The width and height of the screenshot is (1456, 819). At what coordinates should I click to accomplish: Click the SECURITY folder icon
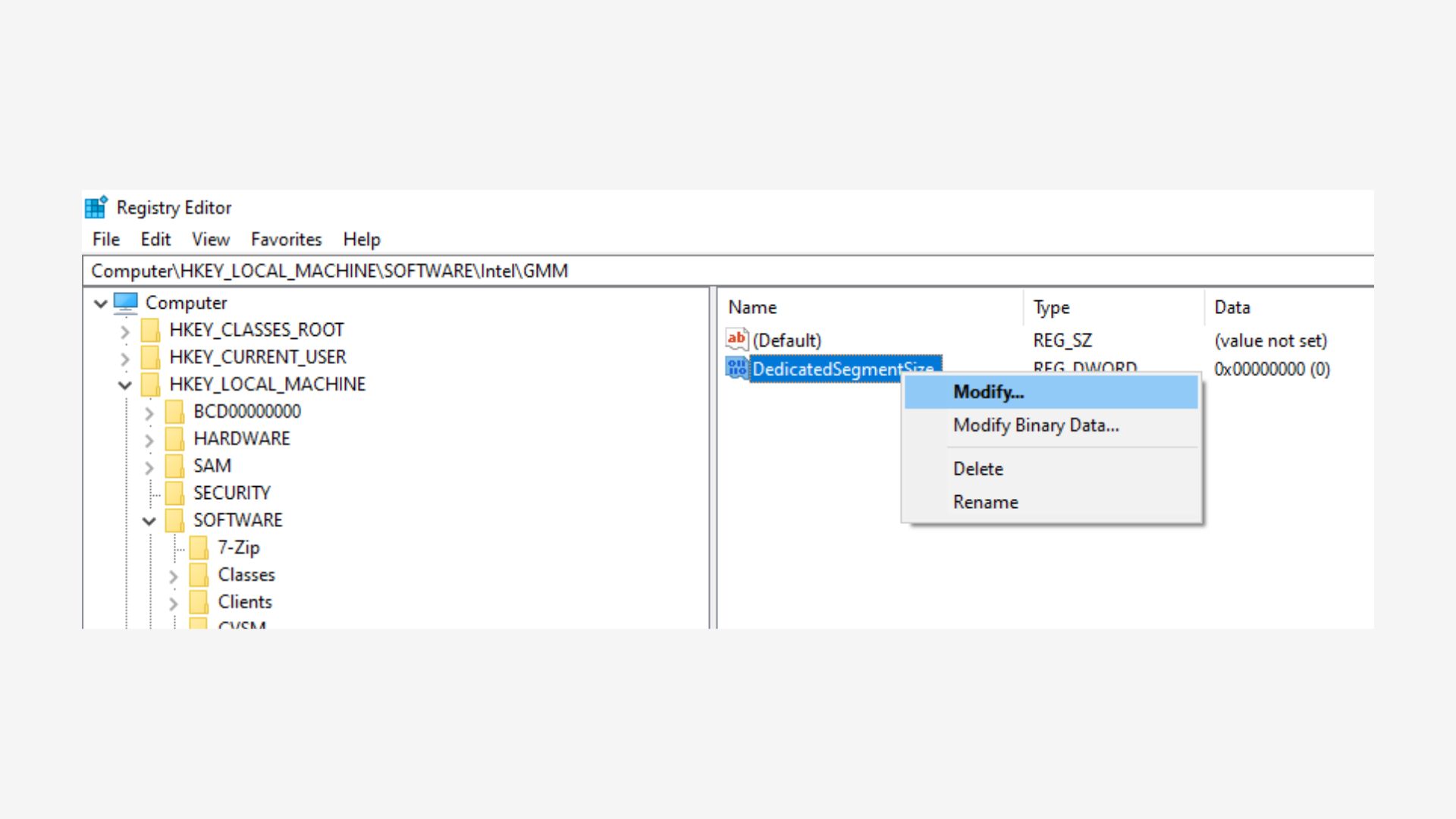point(174,493)
